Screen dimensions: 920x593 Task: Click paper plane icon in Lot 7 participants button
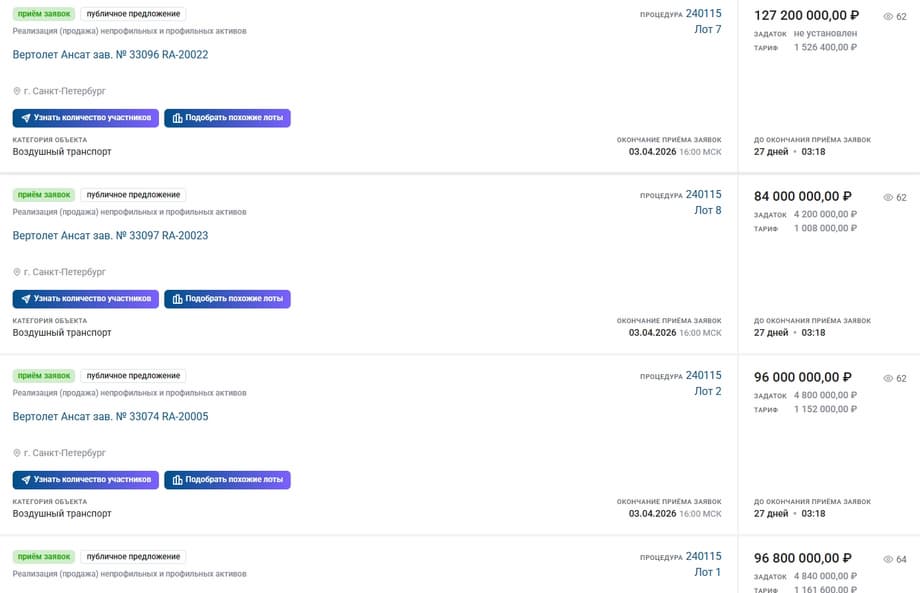click(x=25, y=118)
